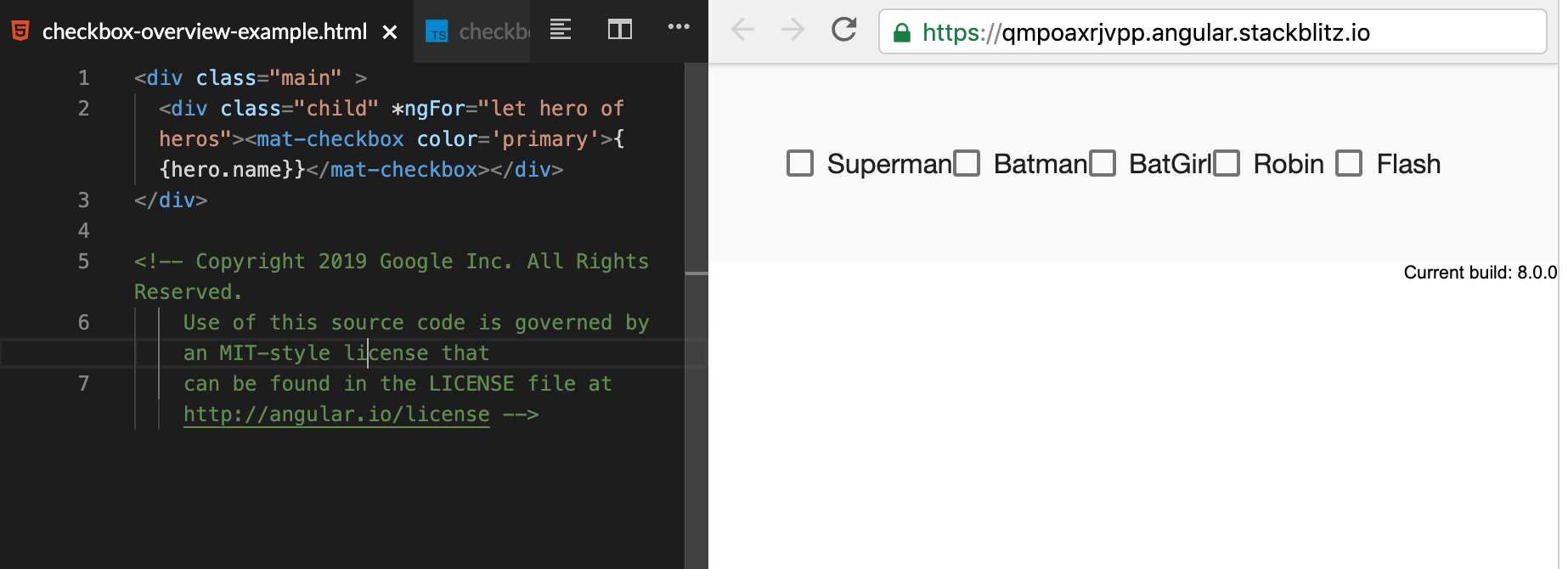Click the HTML5 file icon in tab
The height and width of the screenshot is (569, 1568).
20,31
